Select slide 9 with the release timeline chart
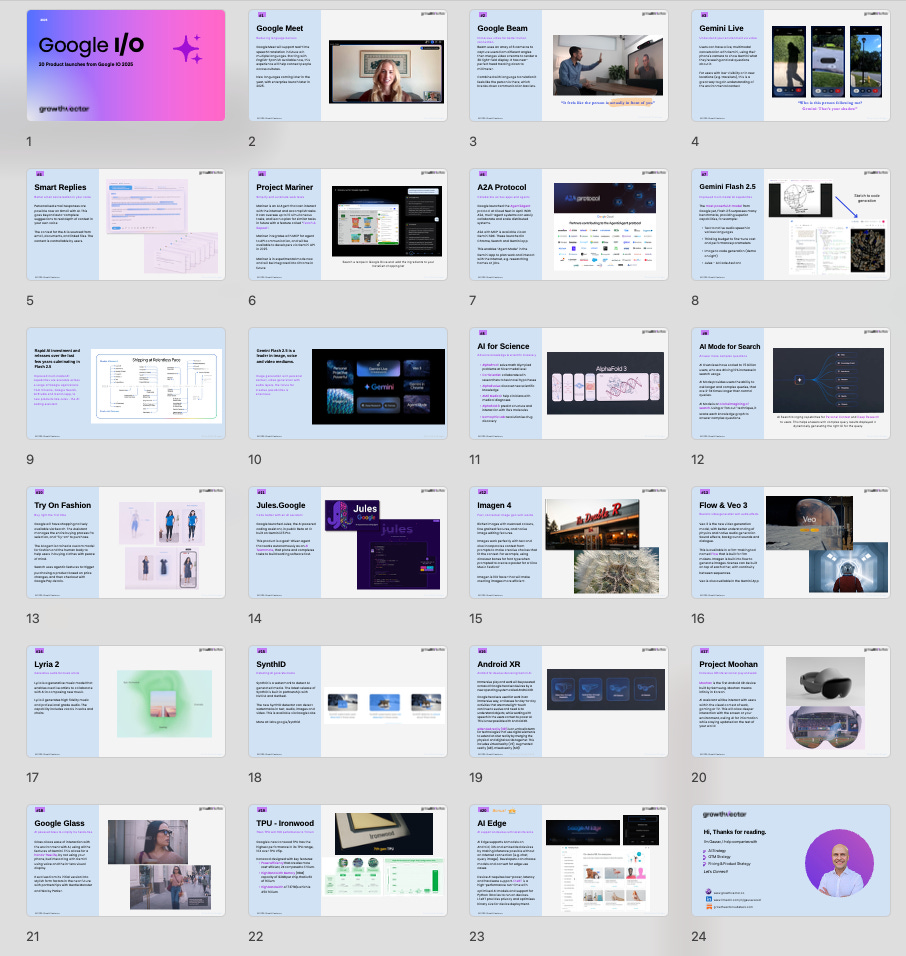The image size is (906, 956). 126,383
